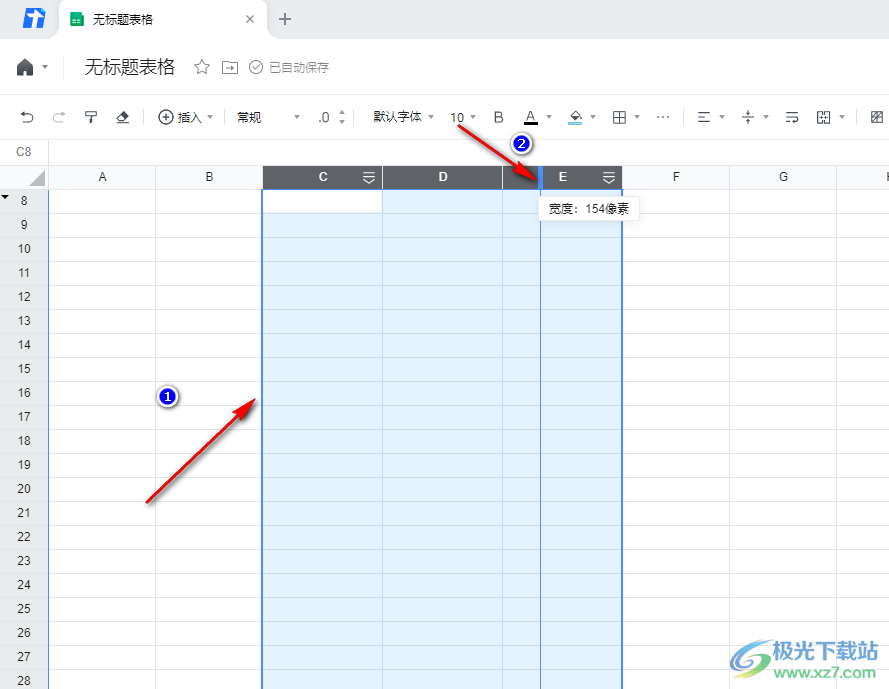Click the home icon

pos(25,67)
